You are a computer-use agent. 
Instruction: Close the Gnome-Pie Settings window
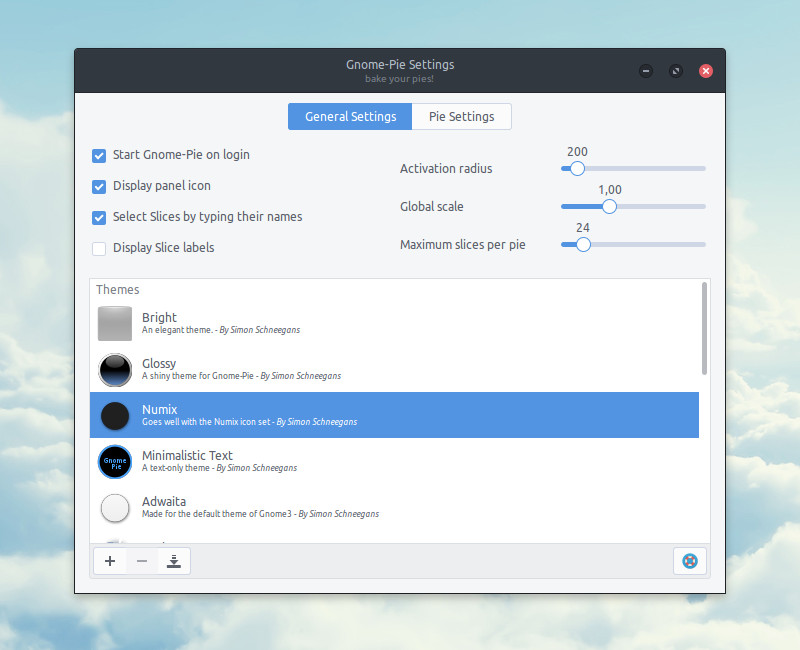click(x=706, y=71)
